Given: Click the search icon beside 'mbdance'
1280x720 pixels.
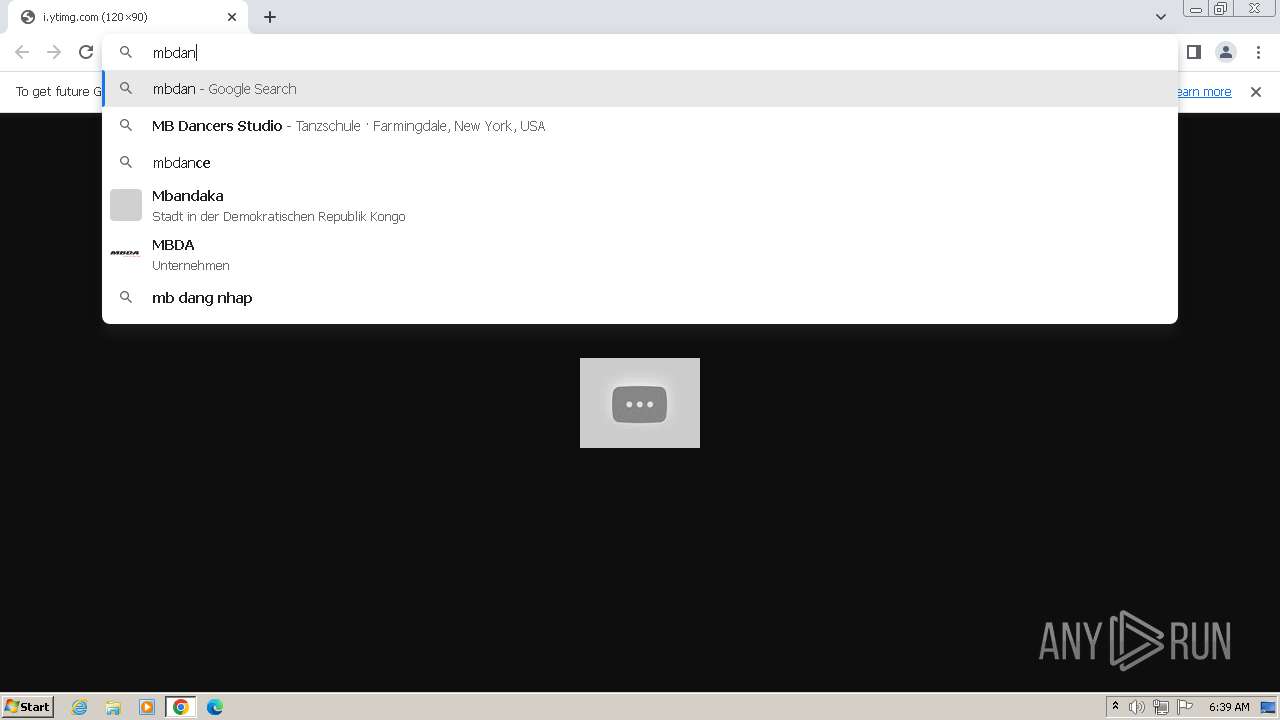Looking at the screenshot, I should (x=126, y=162).
